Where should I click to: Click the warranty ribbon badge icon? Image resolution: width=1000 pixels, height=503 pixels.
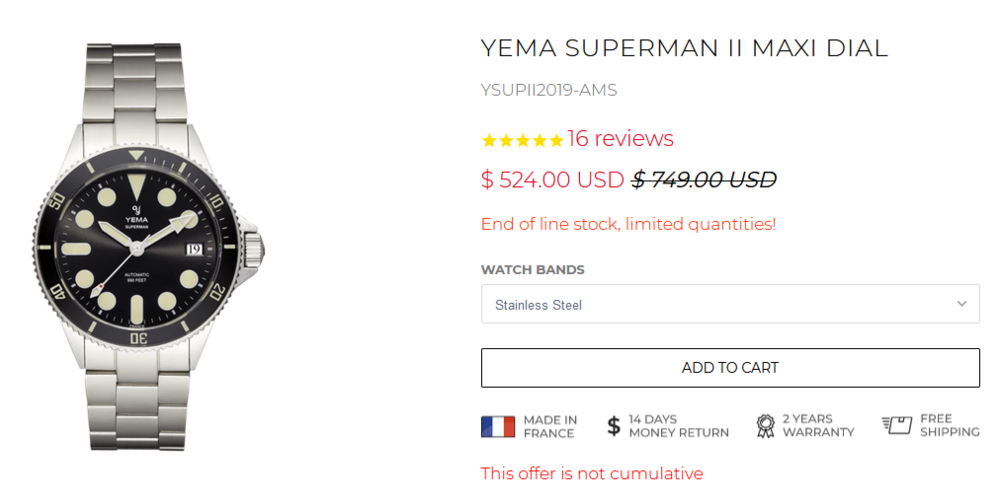tap(765, 427)
